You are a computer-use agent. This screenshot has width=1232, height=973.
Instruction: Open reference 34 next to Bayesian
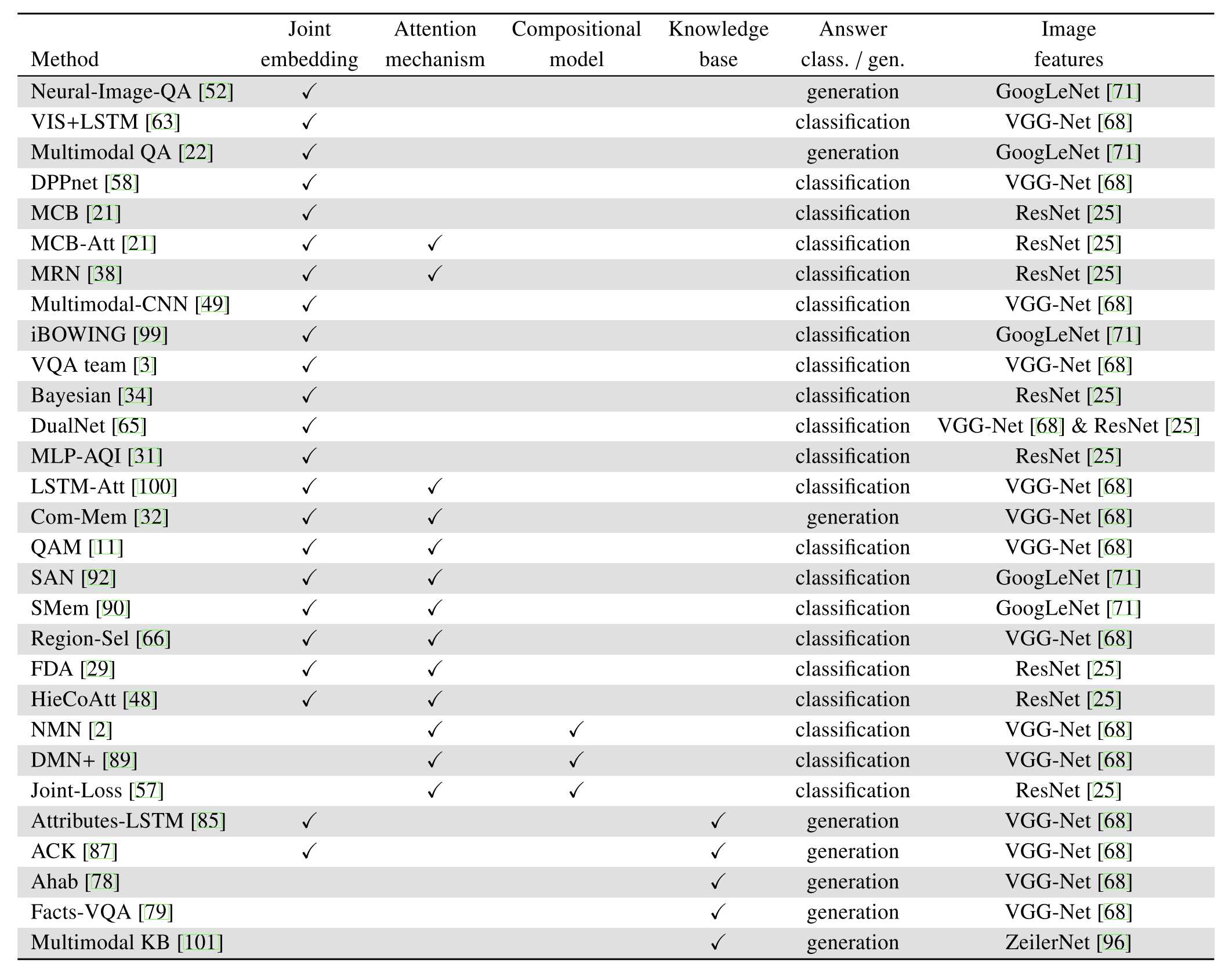135,396
